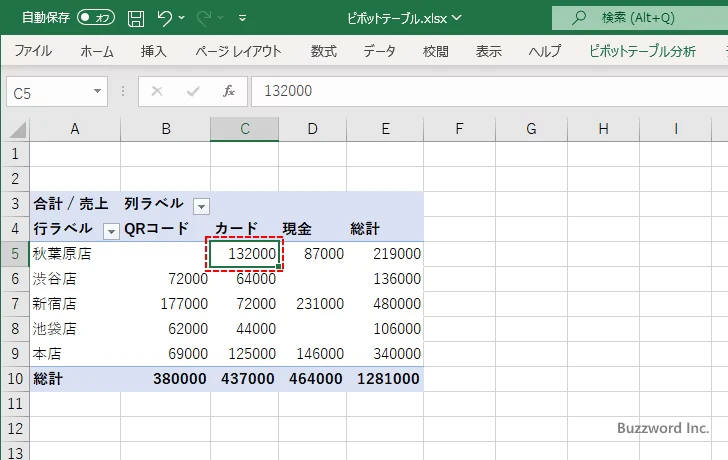Switch to the 挿入 tab
This screenshot has width=728, height=460.
154,51
